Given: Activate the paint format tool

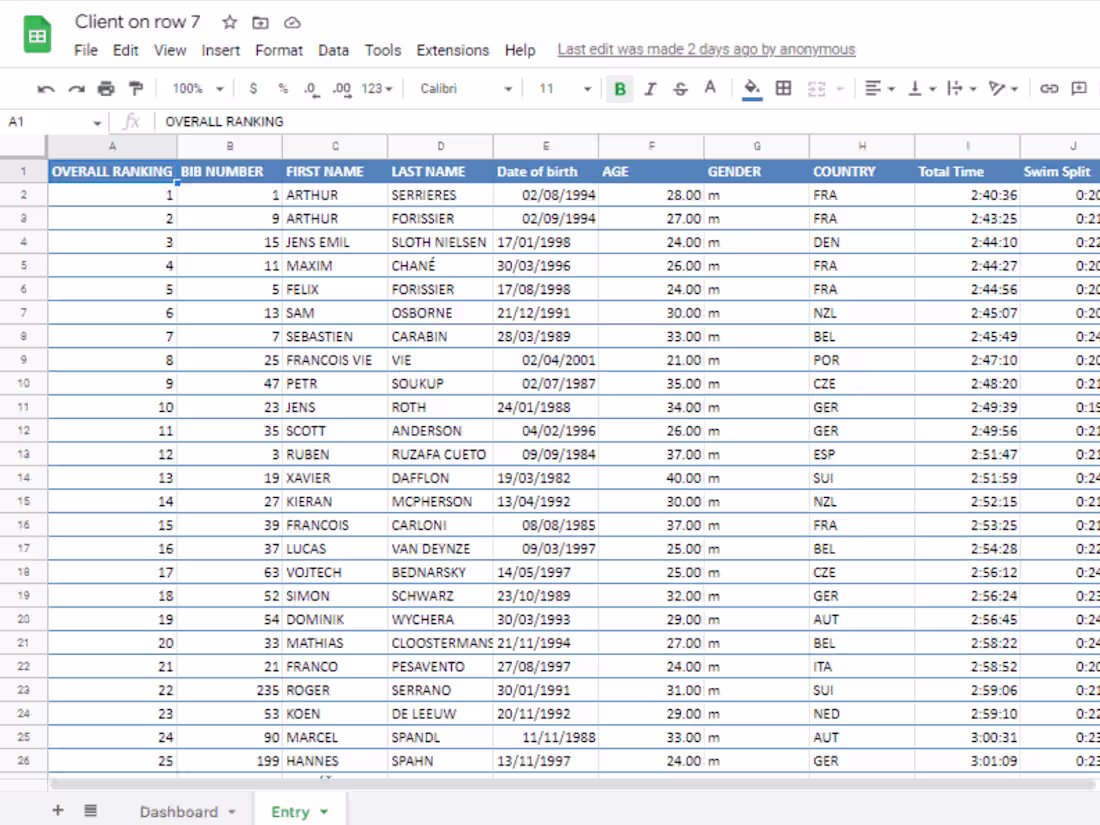Looking at the screenshot, I should pyautogui.click(x=136, y=88).
